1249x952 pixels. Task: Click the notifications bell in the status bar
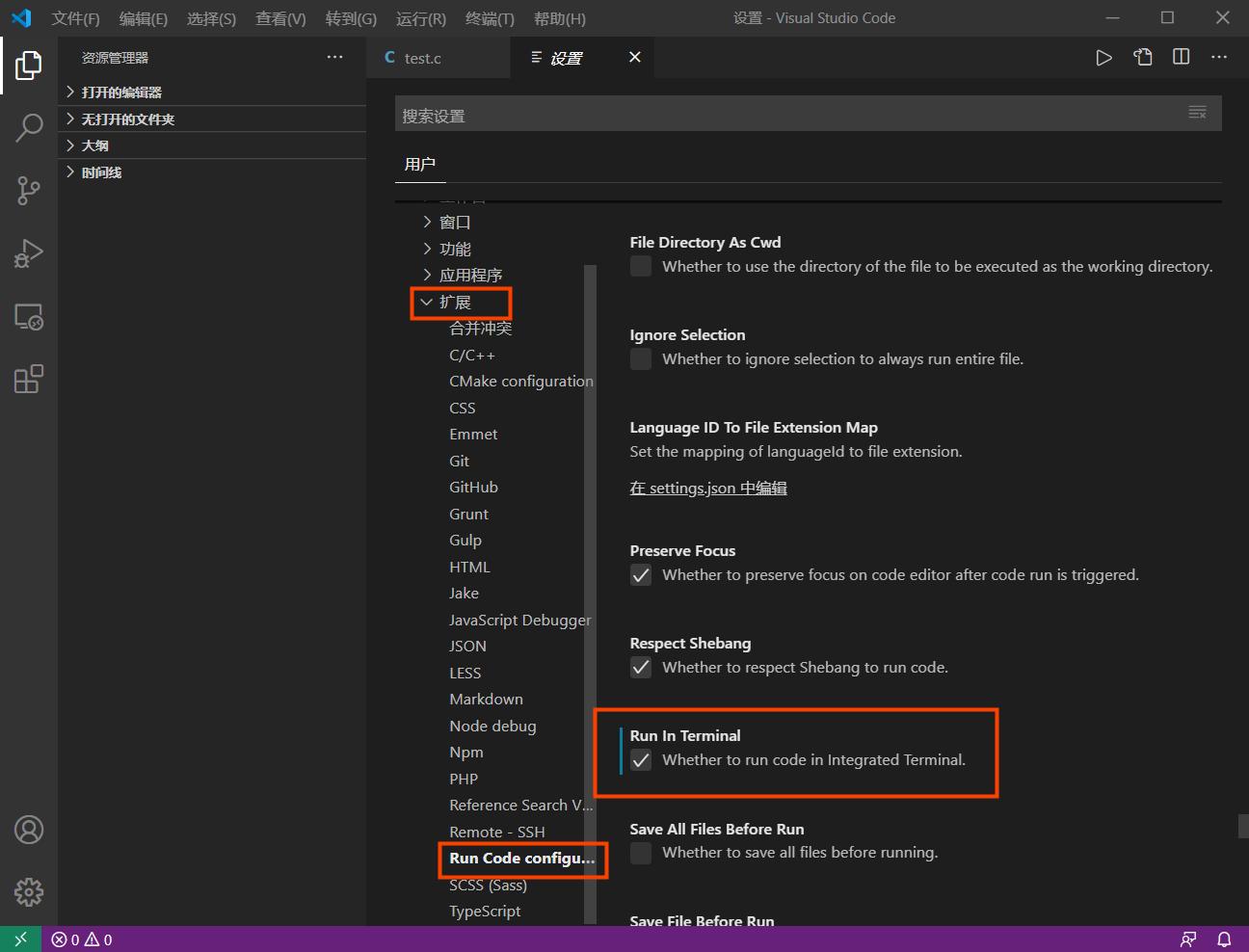coord(1223,939)
